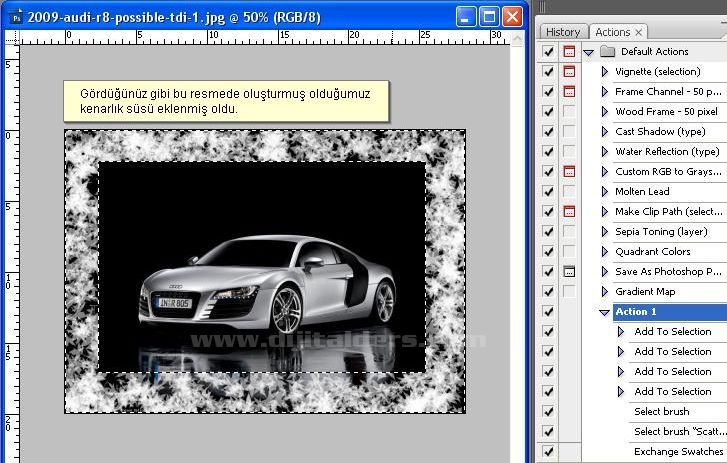Image resolution: width=727 pixels, height=463 pixels.
Task: Select the Save As Photoshop P... action
Action: (x=668, y=272)
